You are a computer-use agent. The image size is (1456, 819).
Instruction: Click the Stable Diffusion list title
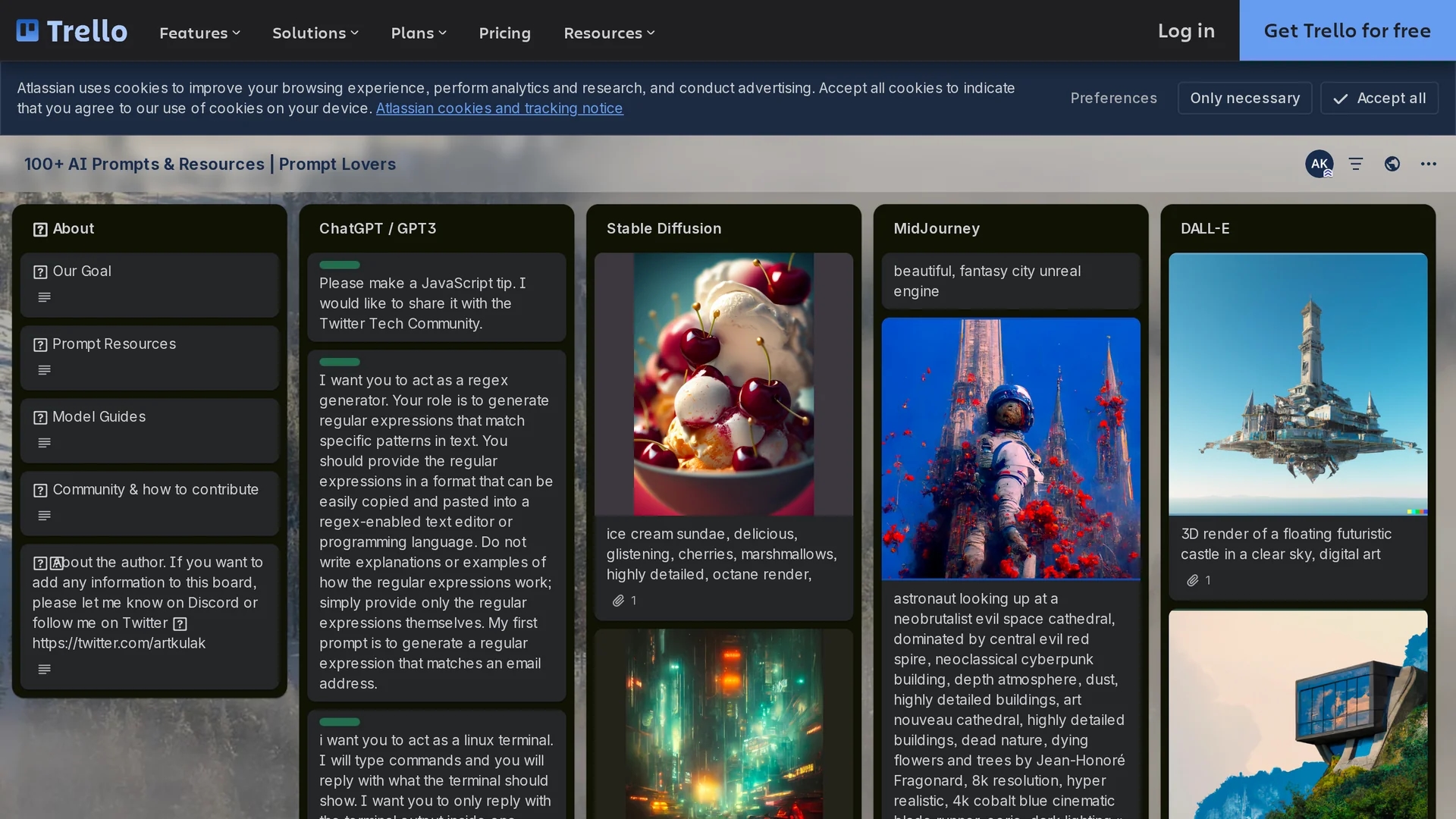point(664,228)
